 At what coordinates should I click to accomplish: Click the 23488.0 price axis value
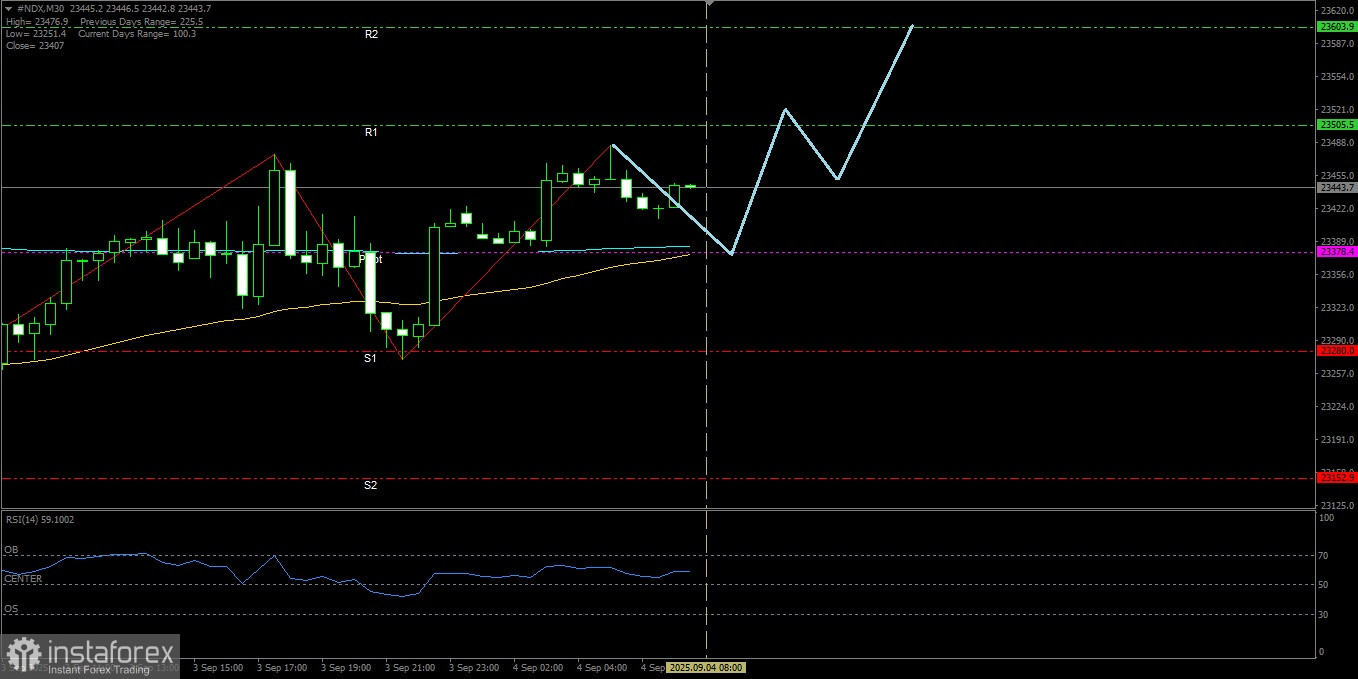1337,143
